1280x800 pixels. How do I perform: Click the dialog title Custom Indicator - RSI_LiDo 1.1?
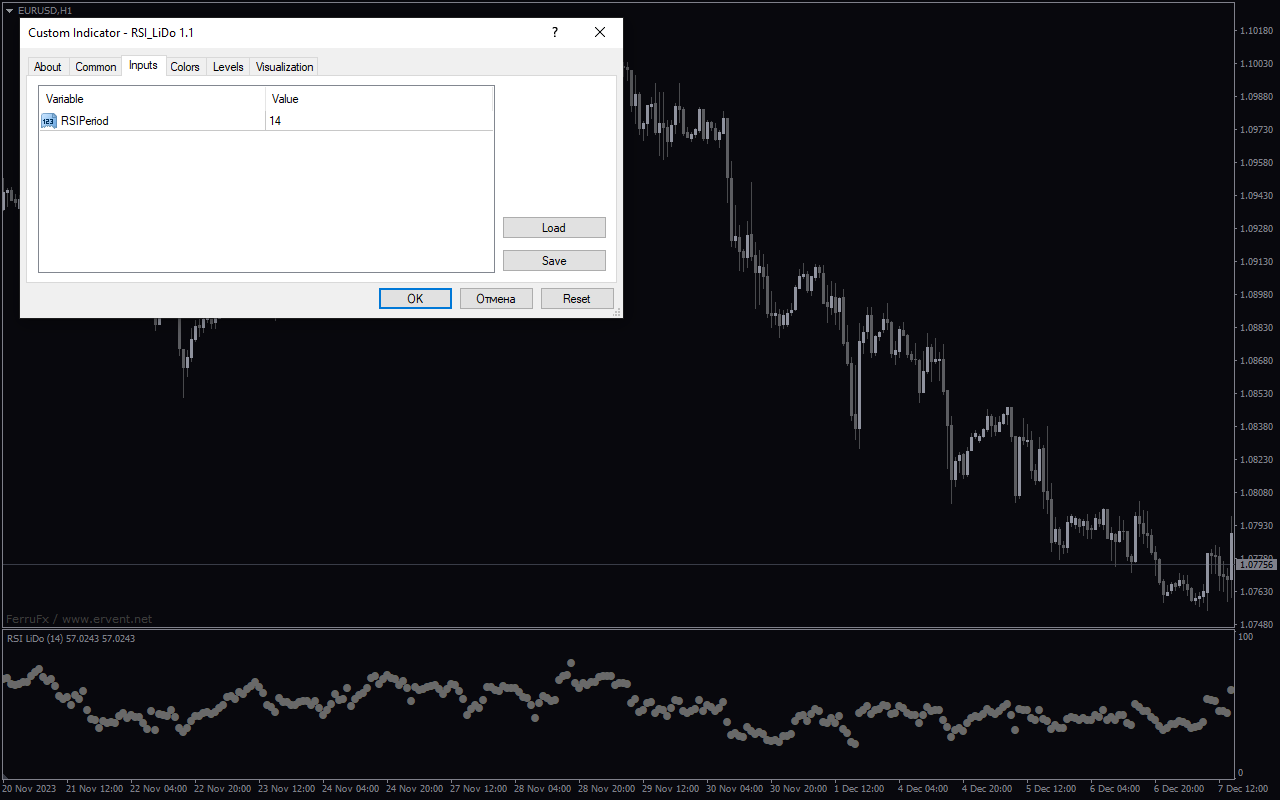tap(111, 33)
